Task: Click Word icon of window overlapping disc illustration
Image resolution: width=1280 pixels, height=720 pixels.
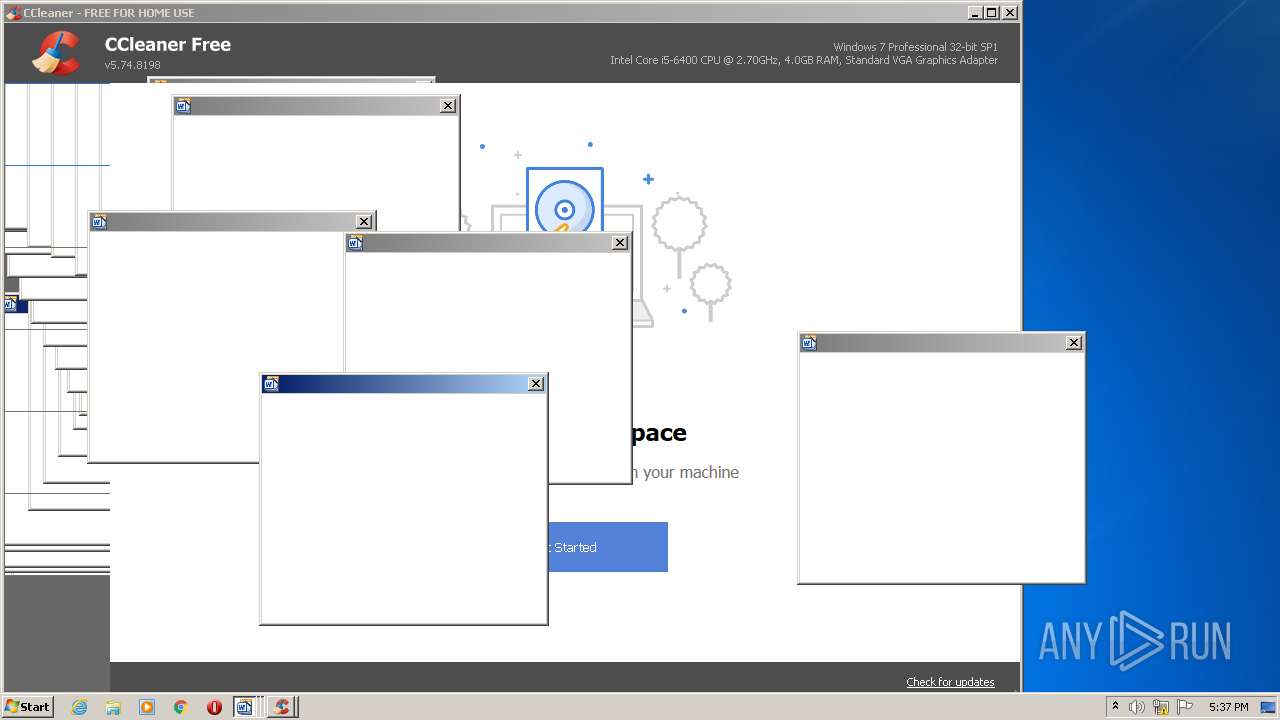Action: point(355,243)
